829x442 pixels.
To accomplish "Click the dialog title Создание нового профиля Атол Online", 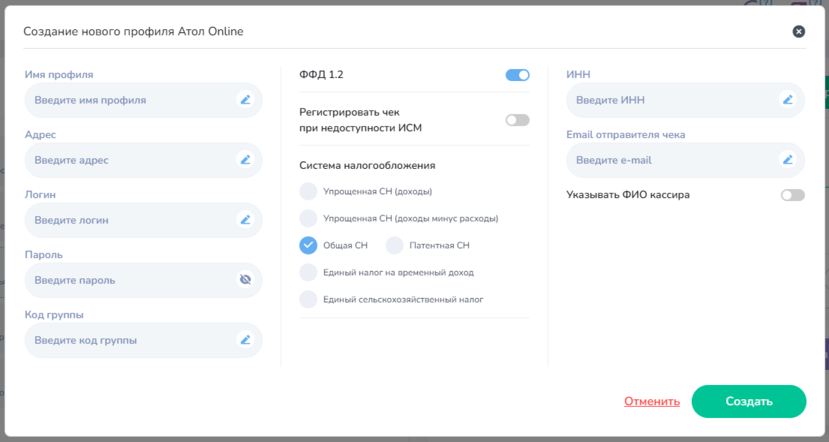I will tap(133, 31).
